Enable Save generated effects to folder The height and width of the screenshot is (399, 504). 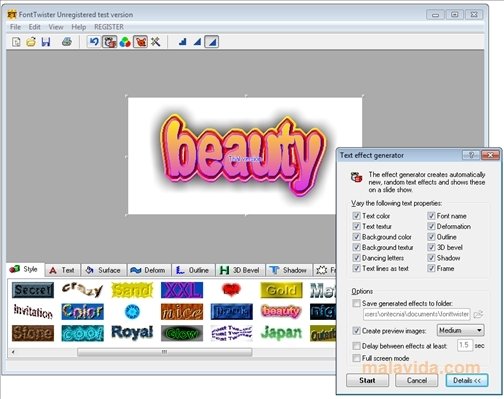(356, 303)
